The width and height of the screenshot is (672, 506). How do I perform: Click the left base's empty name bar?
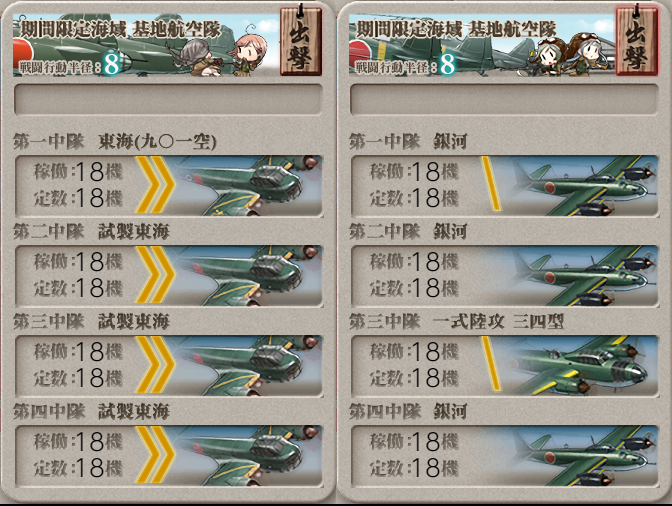[x=168, y=99]
